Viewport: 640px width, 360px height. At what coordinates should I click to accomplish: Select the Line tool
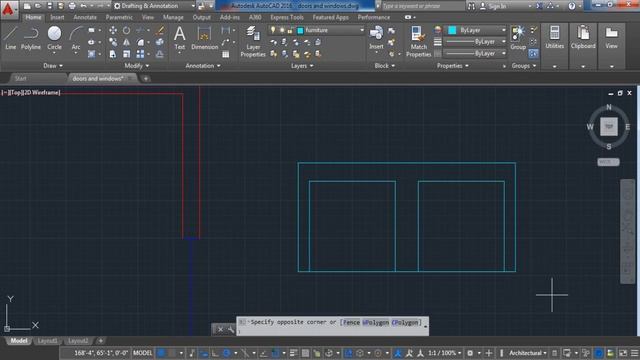(10, 38)
